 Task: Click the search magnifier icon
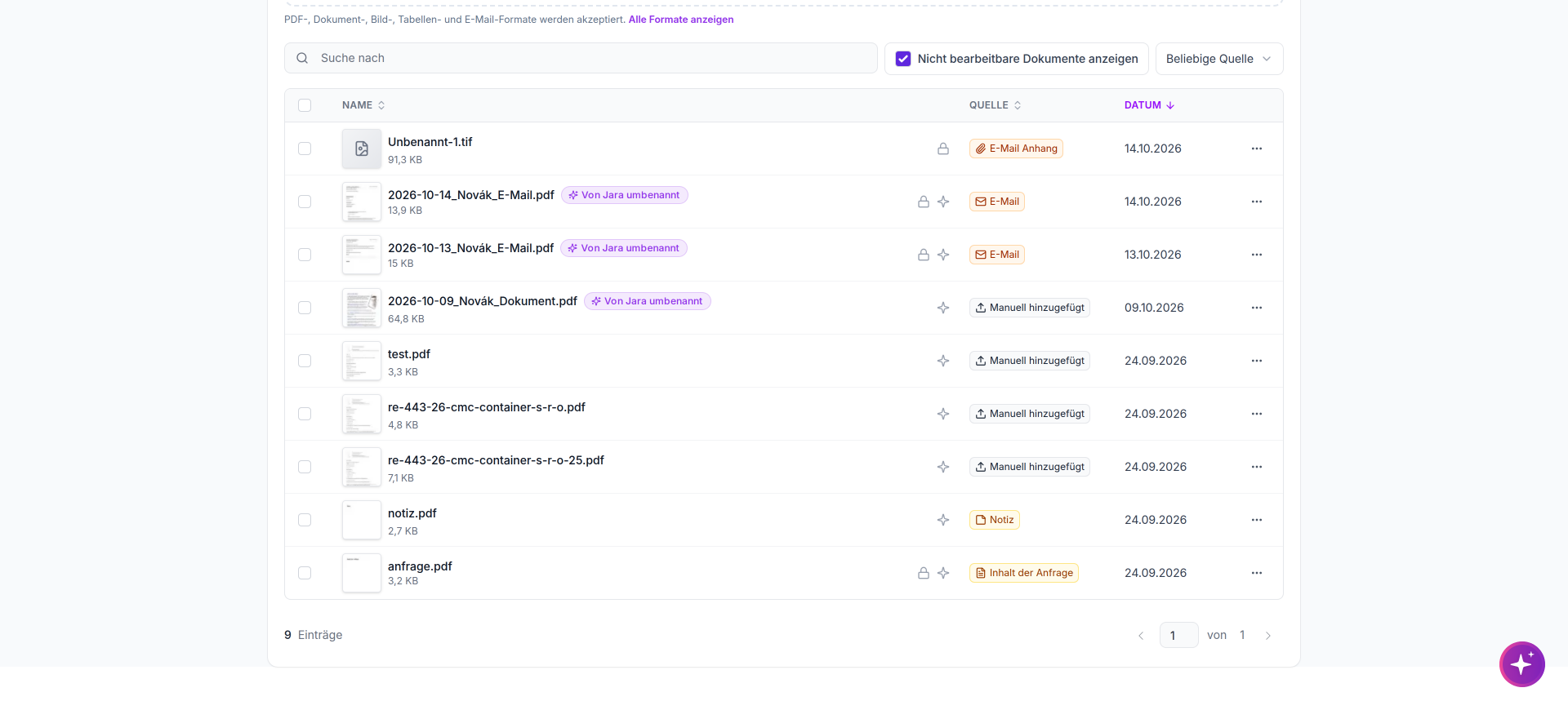click(x=302, y=58)
